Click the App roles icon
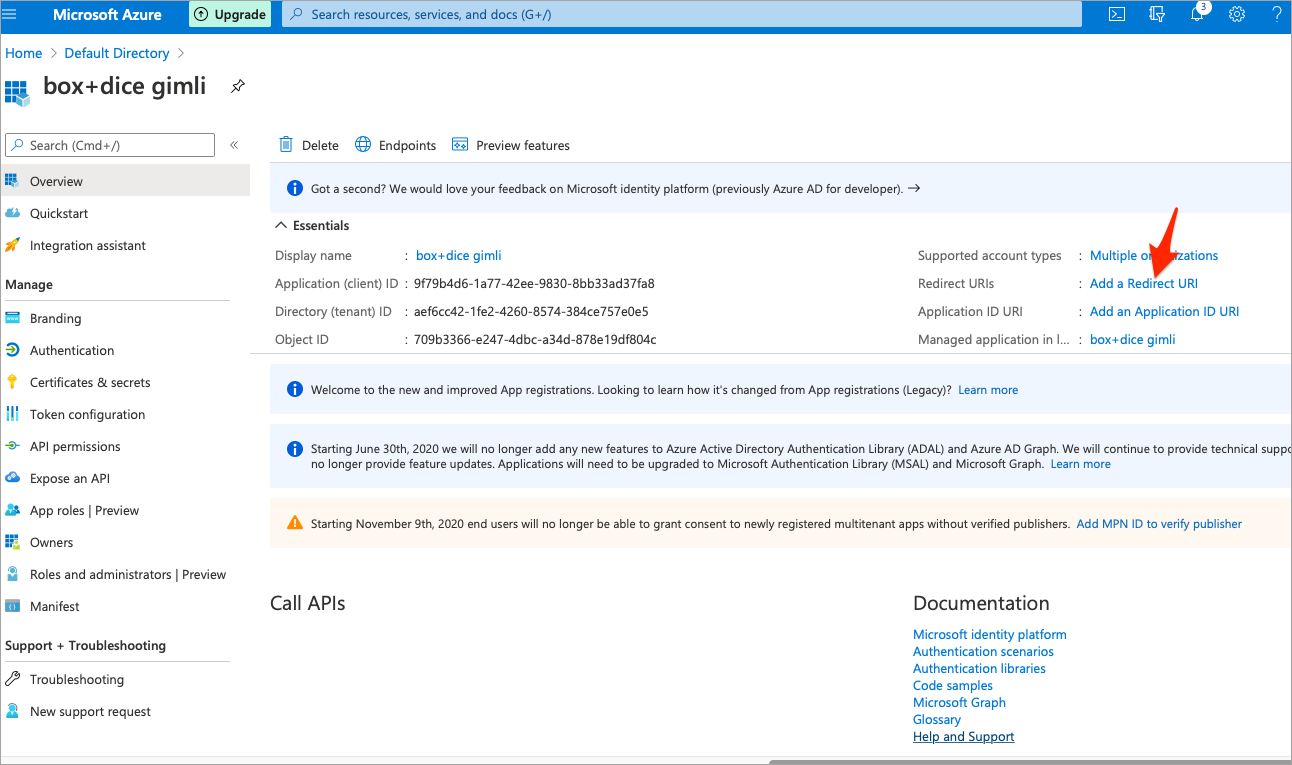Viewport: 1292px width, 765px height. (x=13, y=510)
